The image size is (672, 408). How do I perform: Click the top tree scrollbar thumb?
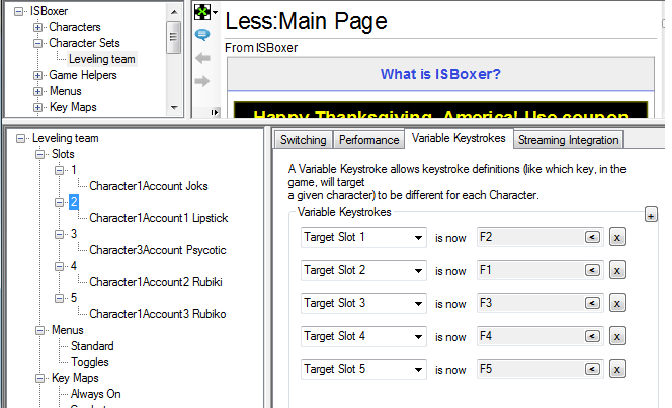coord(174,37)
